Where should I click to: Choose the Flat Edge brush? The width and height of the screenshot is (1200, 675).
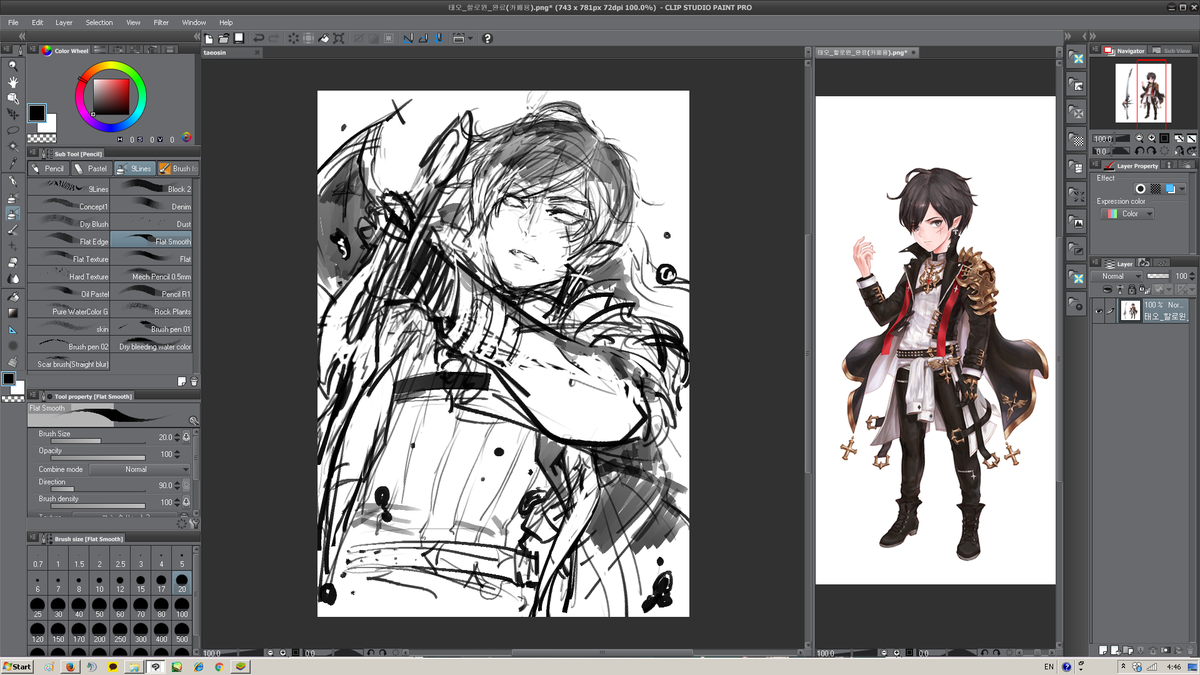pos(68,241)
